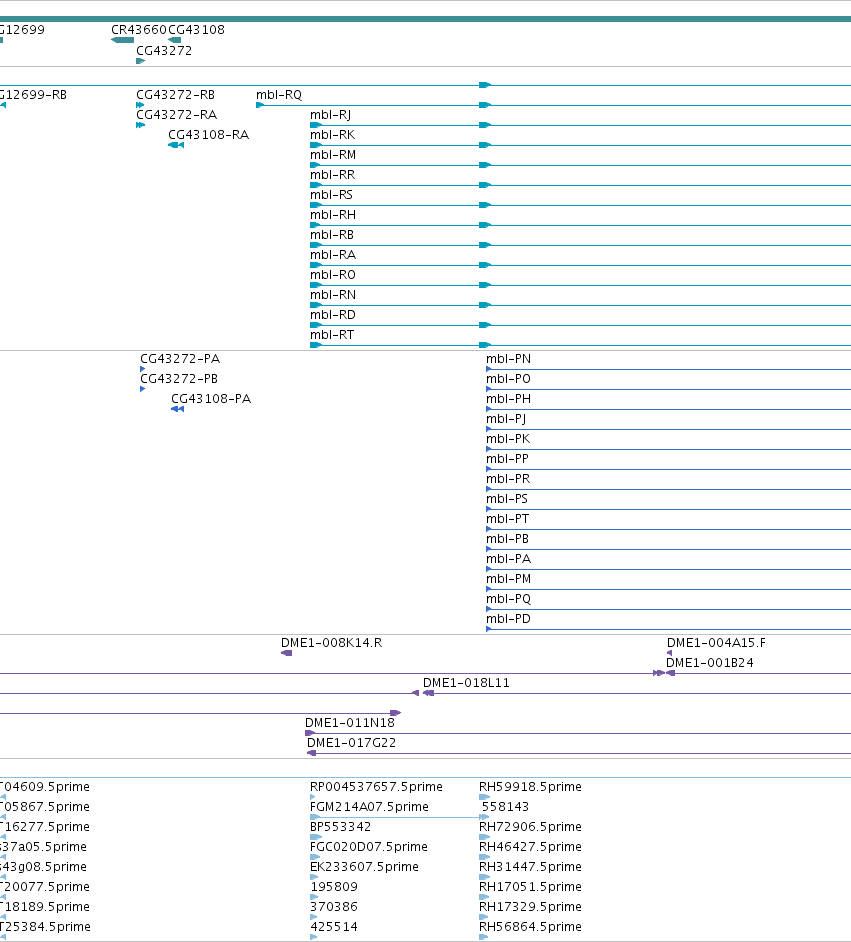Select protein mbl-PK
The height and width of the screenshot is (942, 851).
(508, 439)
